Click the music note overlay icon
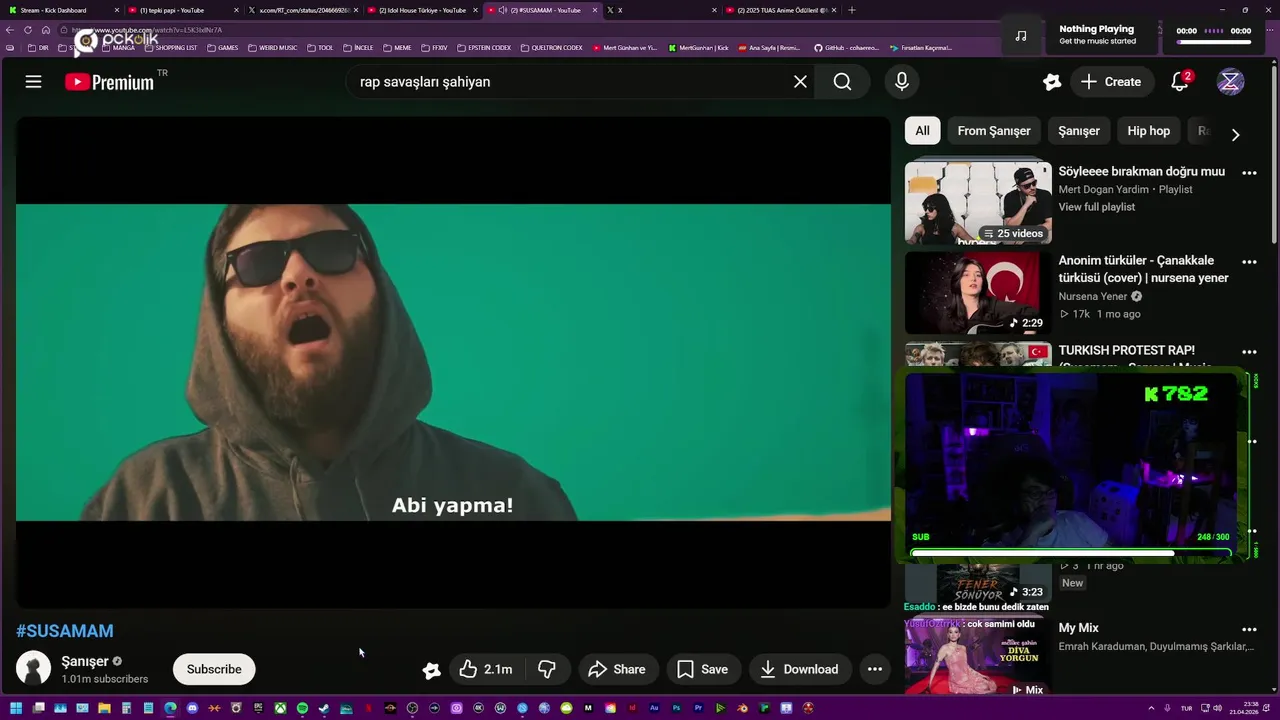 pos(1021,36)
